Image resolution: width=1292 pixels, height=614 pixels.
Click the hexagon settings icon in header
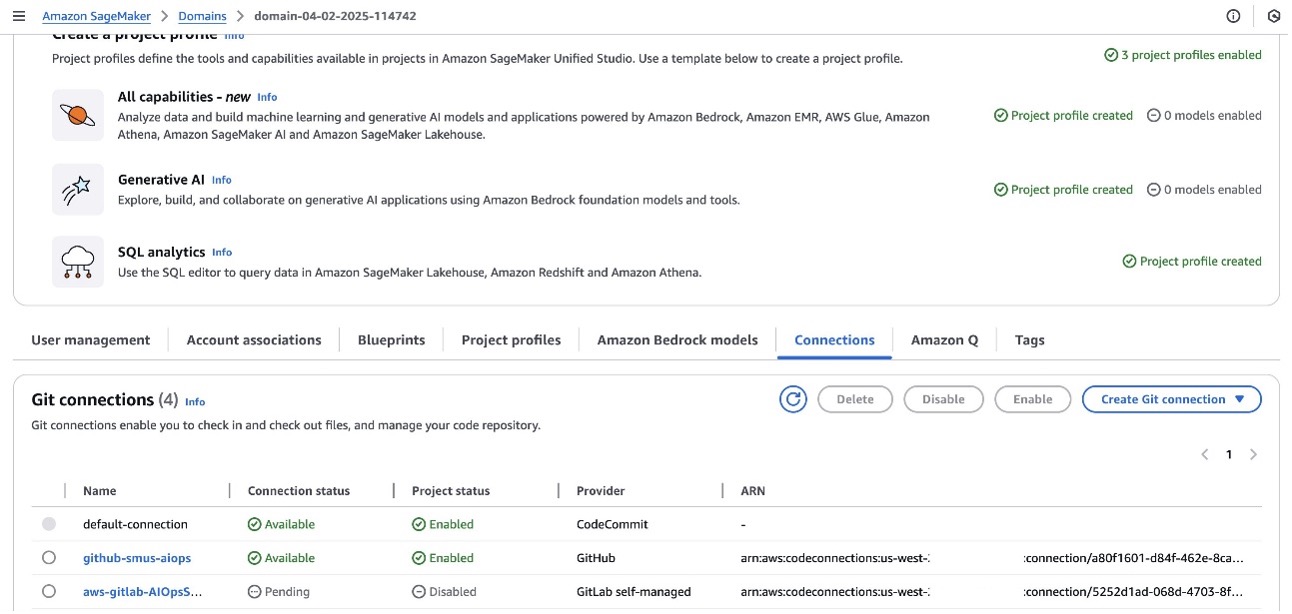1273,16
